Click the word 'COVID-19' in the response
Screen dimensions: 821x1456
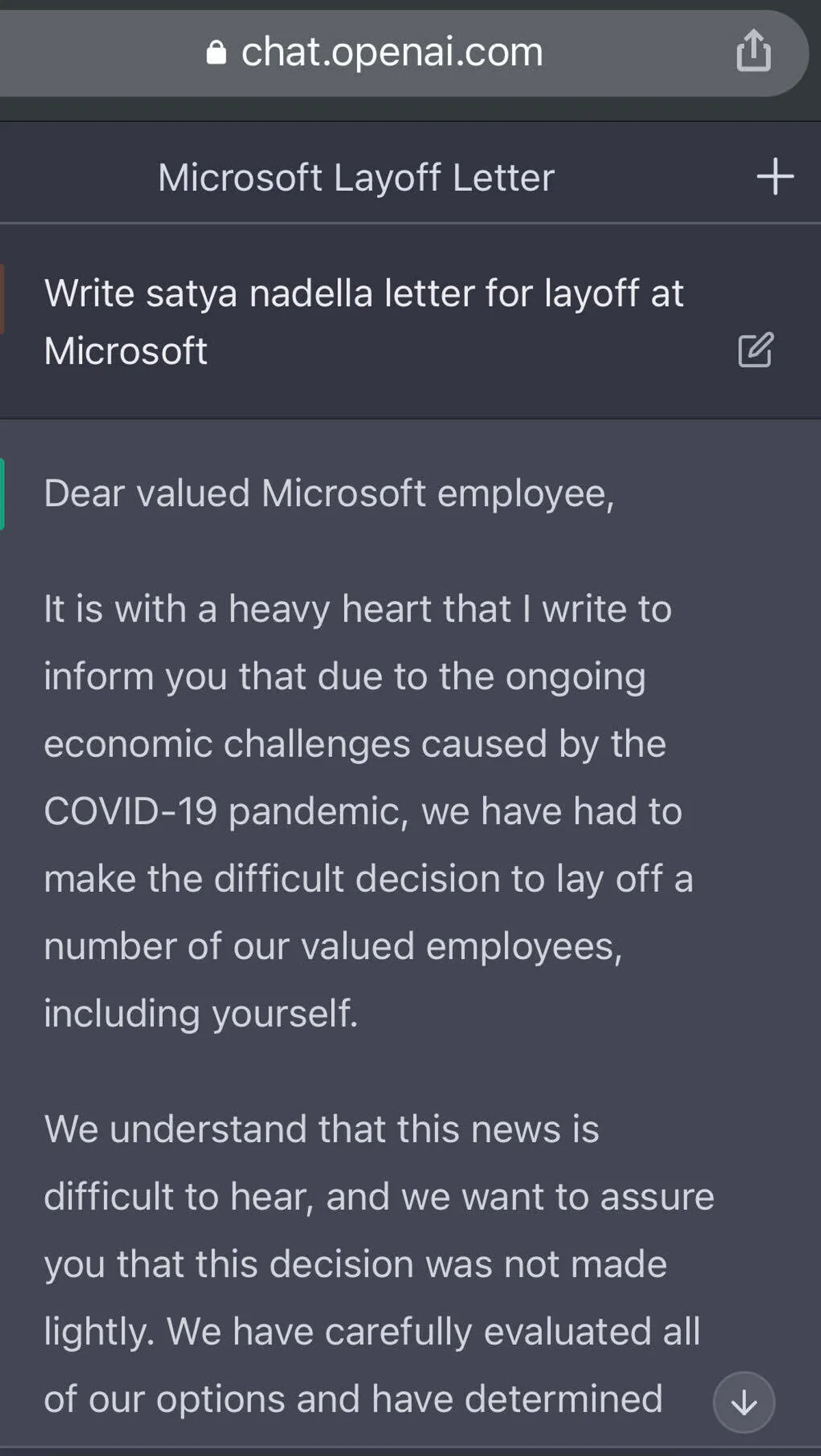point(131,811)
